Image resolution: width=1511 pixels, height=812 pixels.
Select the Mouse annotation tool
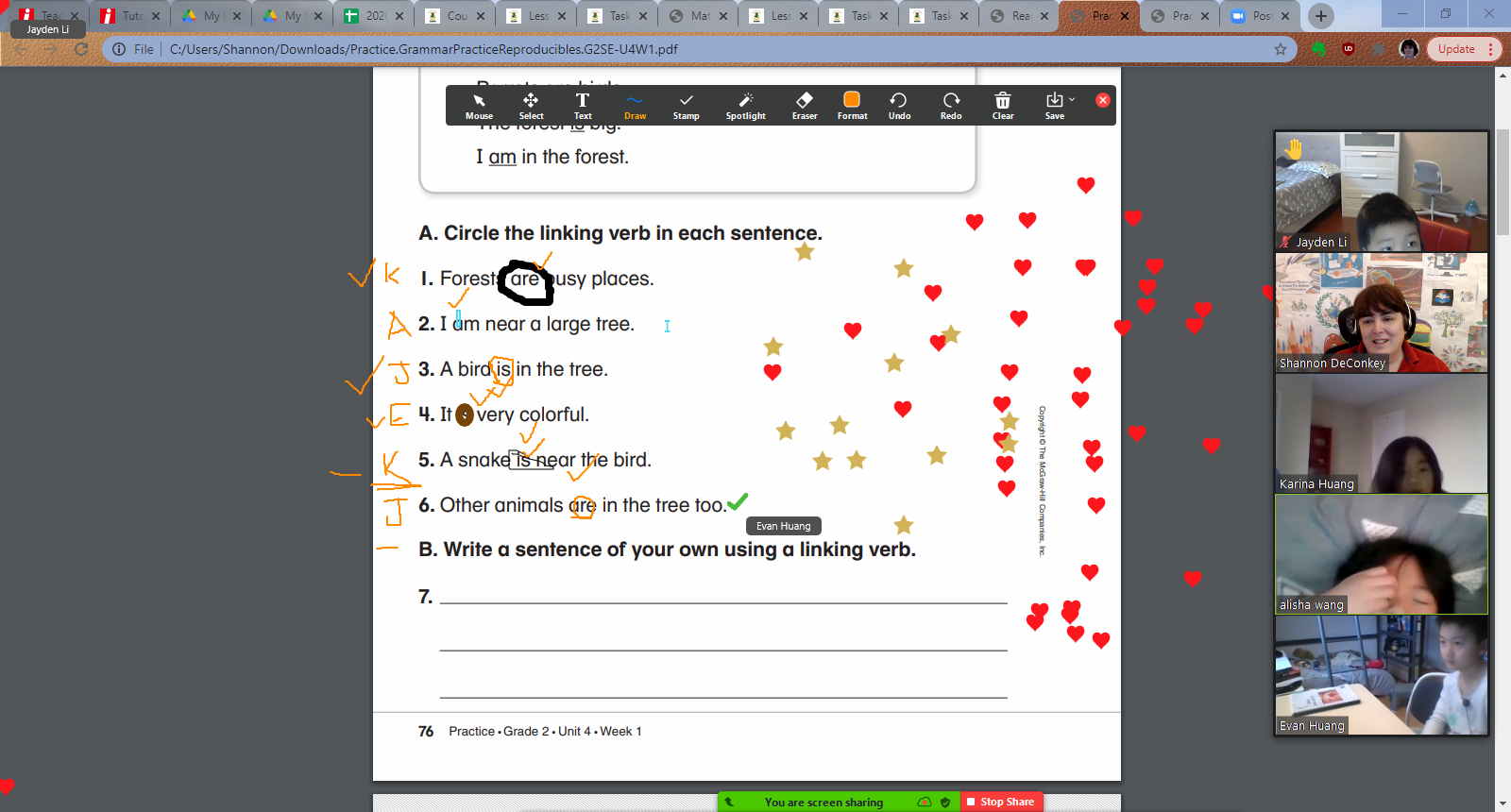point(479,106)
